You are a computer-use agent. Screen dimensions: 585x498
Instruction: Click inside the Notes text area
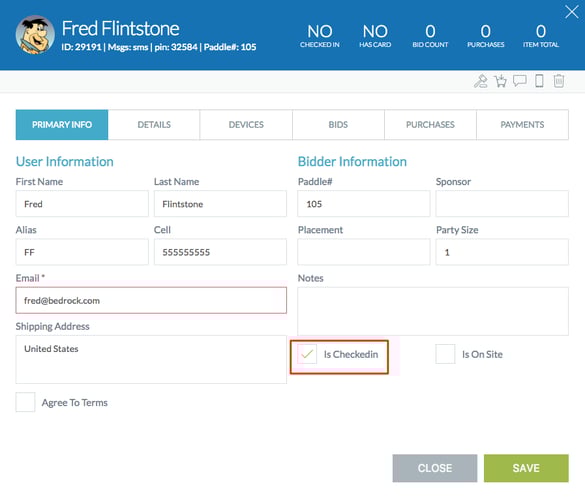tap(433, 311)
